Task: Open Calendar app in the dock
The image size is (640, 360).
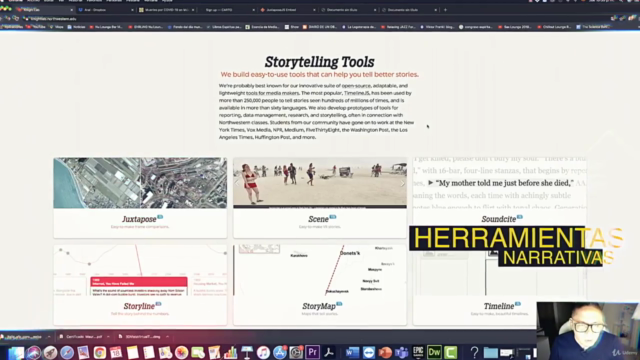Action: (x=116, y=353)
